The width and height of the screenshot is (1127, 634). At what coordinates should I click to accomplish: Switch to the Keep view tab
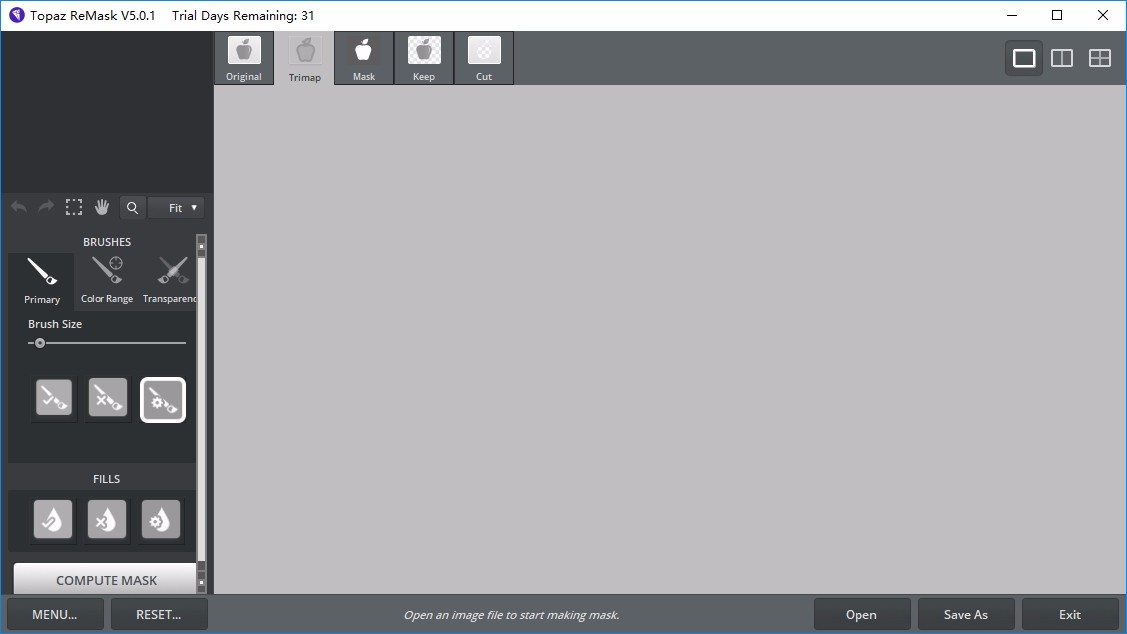pos(424,58)
